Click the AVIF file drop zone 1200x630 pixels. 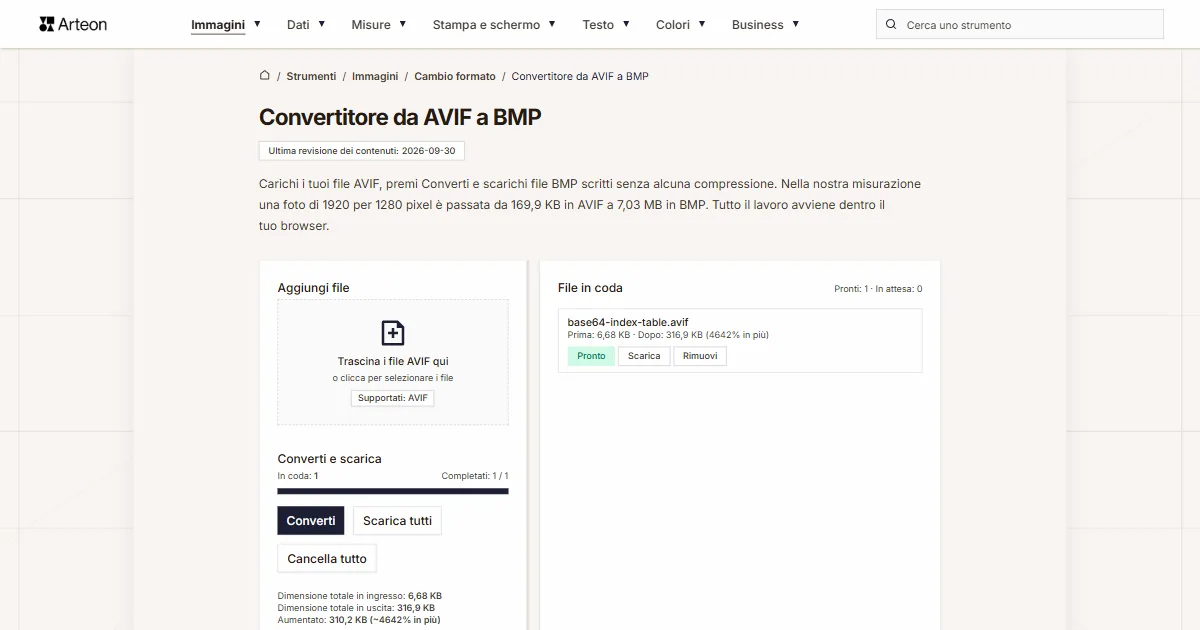[x=393, y=362]
